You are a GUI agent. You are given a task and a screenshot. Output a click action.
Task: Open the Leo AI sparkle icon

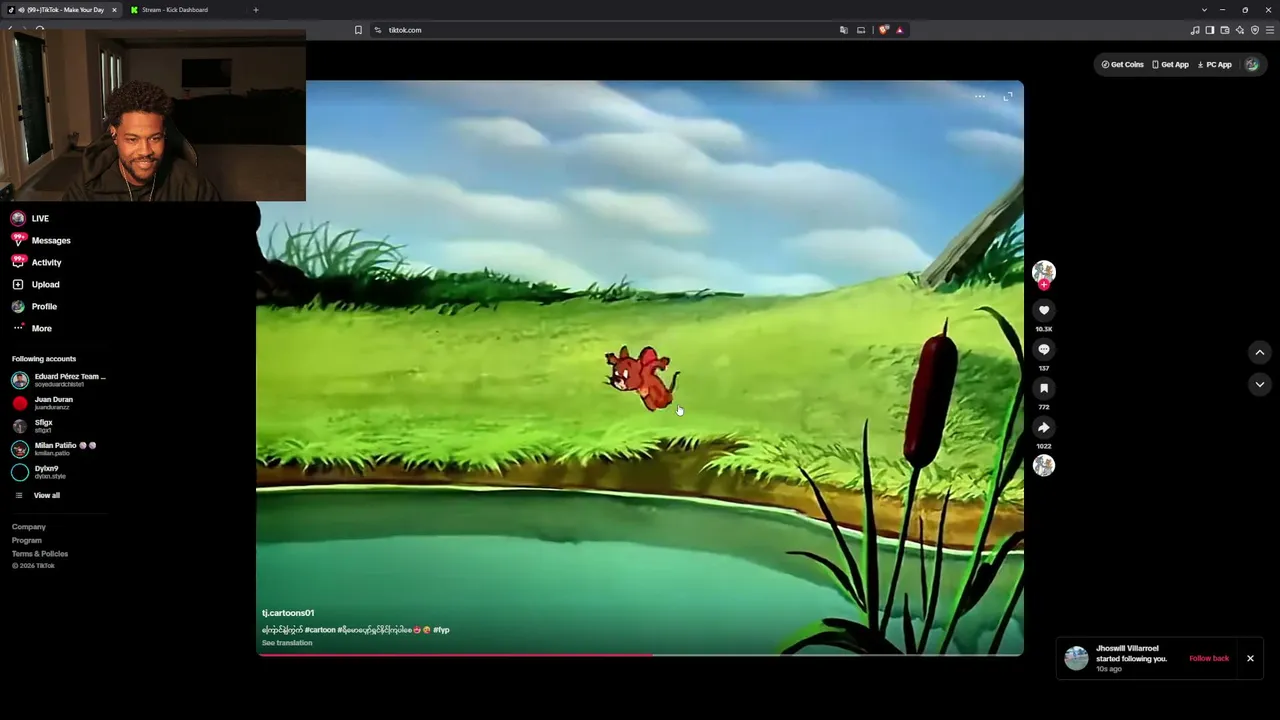tap(1240, 30)
